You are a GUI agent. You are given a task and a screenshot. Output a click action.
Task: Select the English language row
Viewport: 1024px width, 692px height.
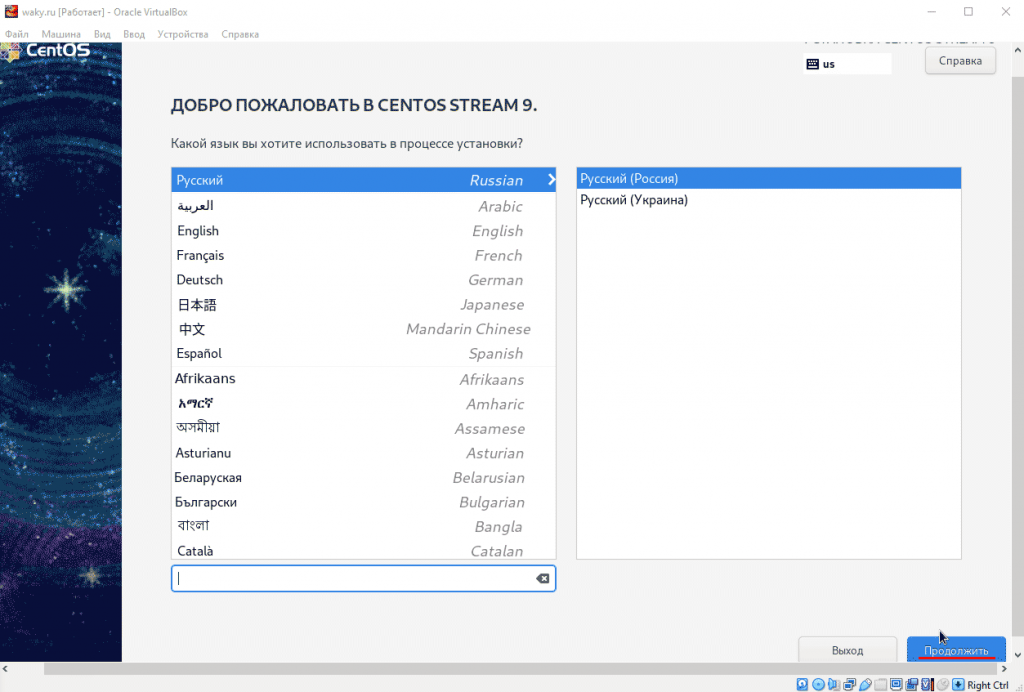pos(363,230)
